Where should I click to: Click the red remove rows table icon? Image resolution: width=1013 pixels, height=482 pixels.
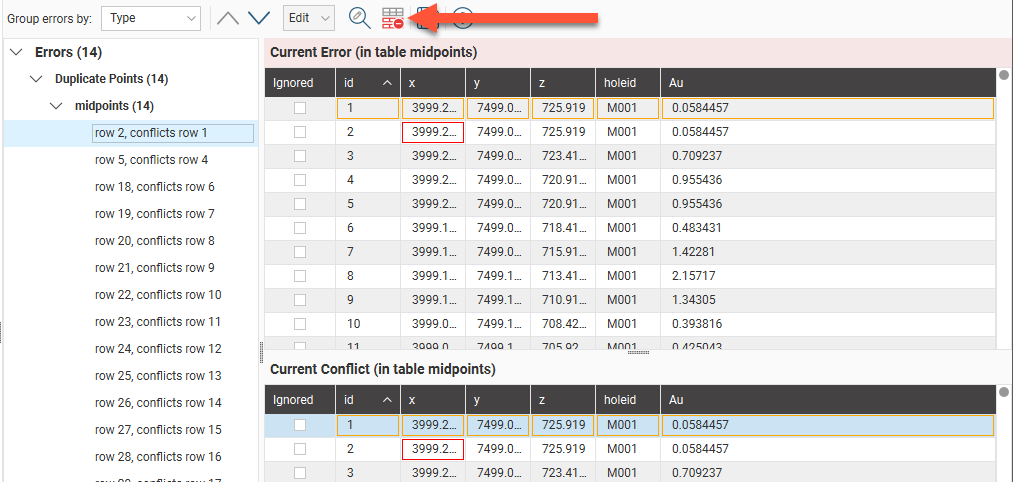point(392,17)
